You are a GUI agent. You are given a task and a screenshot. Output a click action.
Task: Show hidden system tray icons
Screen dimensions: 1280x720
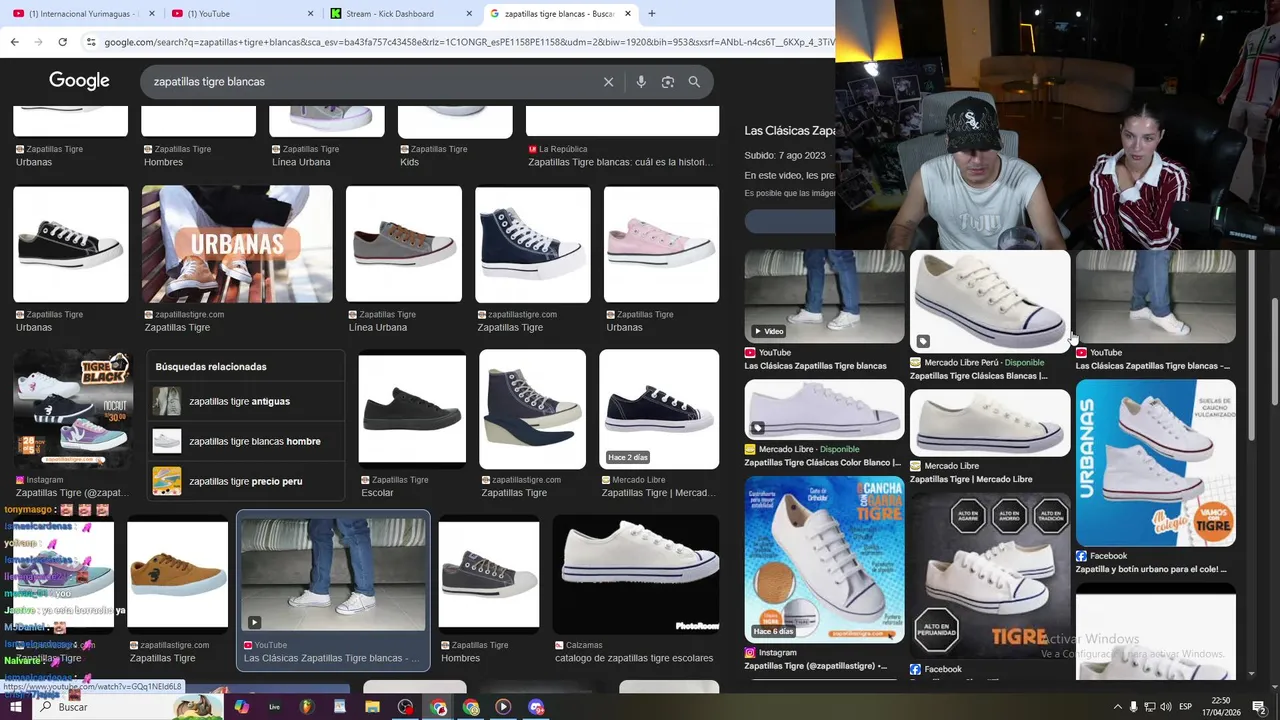(1117, 707)
